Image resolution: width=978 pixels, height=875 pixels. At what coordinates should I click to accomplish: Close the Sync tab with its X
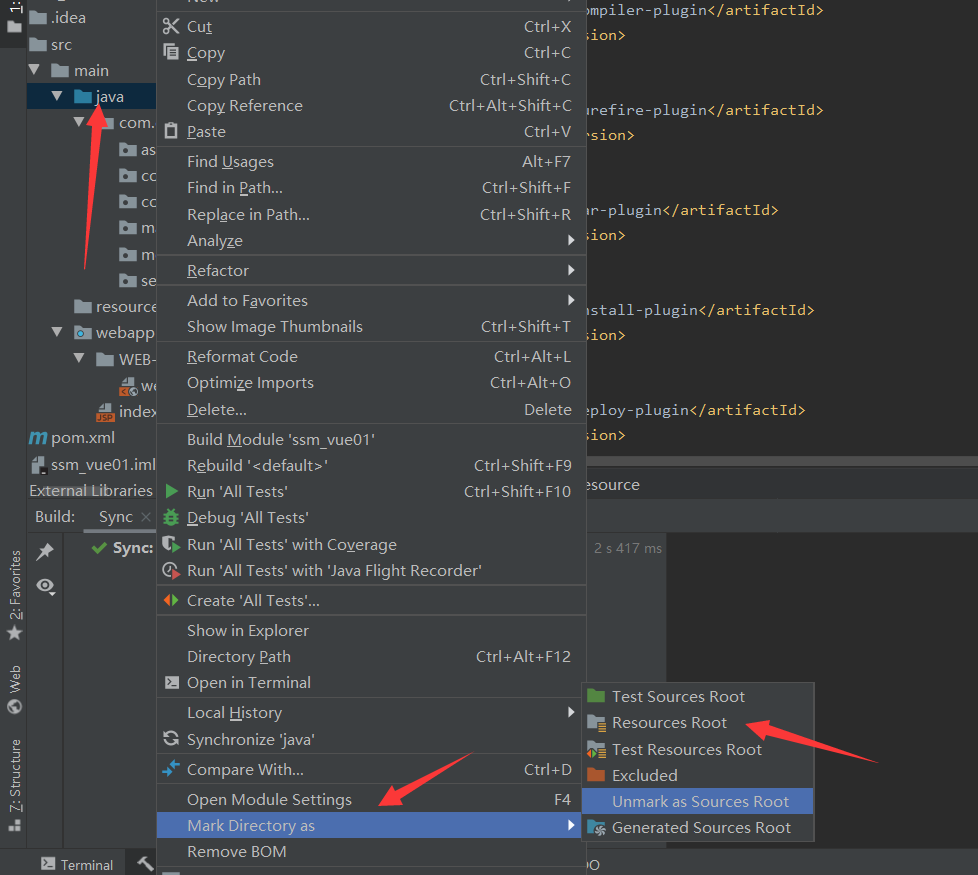(x=146, y=517)
